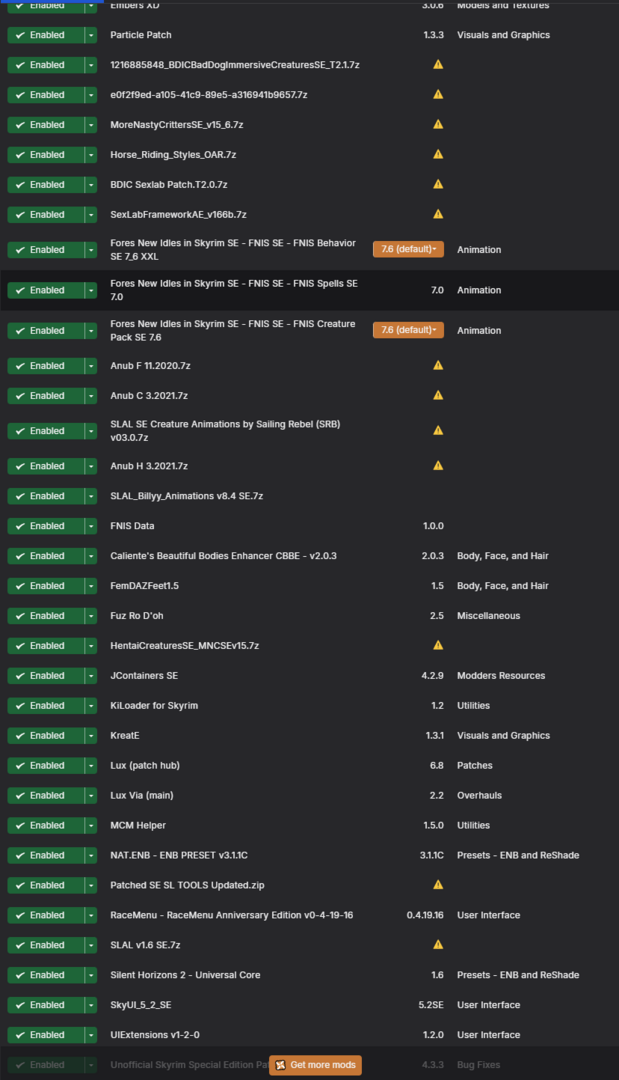The width and height of the screenshot is (619, 1080).
Task: Toggle Enabled for KiLoader for Skyrim
Action: (45, 706)
